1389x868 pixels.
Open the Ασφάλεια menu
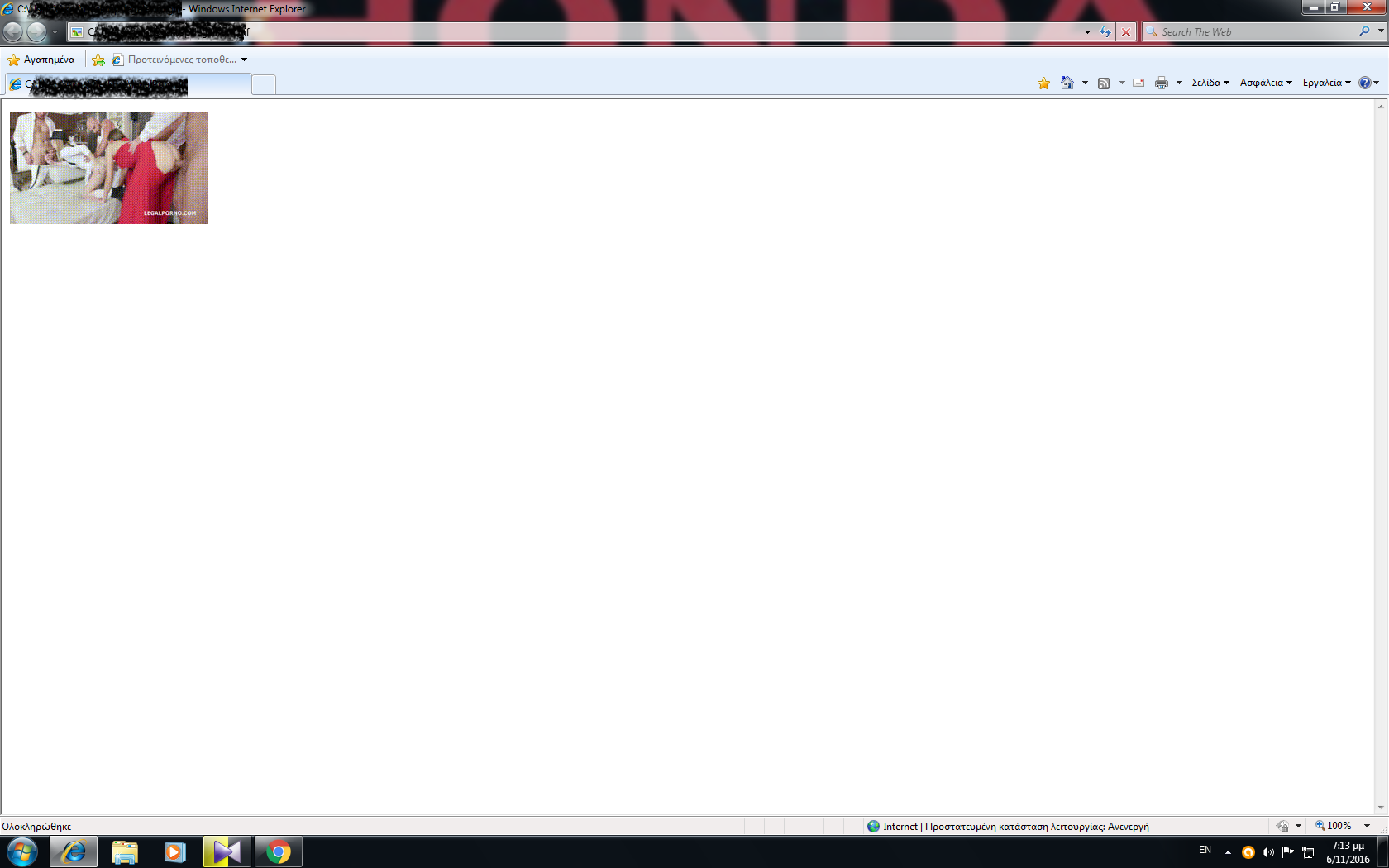click(1265, 83)
